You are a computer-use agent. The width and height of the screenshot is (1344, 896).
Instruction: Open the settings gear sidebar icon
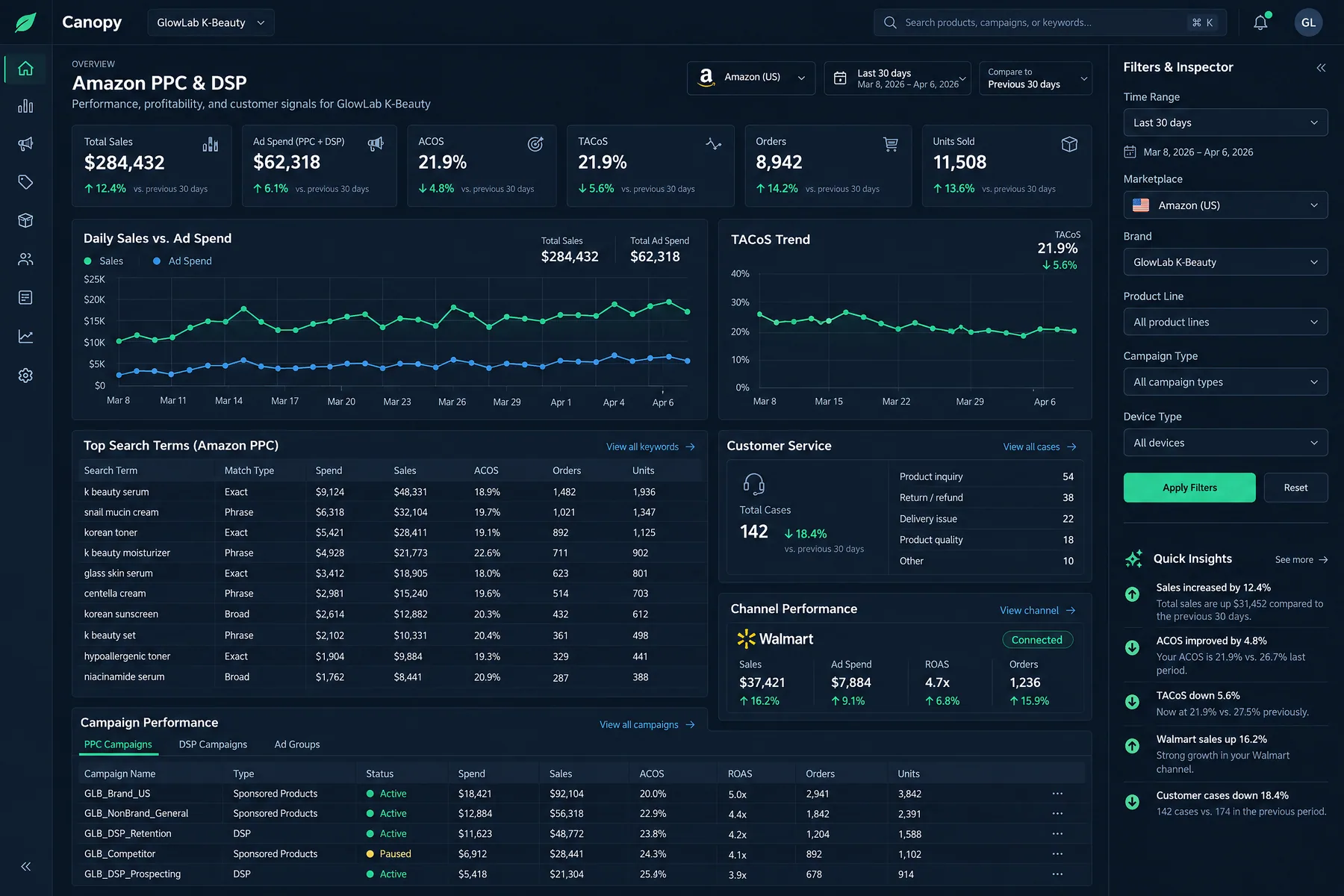coord(25,375)
